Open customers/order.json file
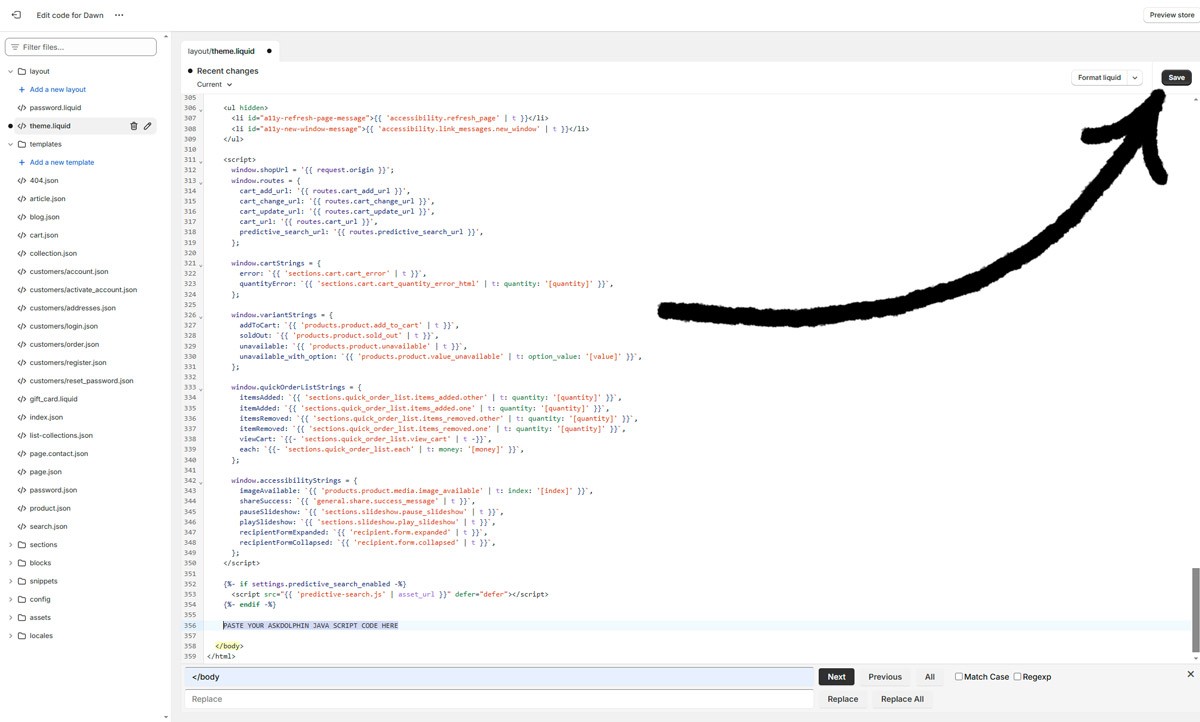This screenshot has width=1200, height=722. pyautogui.click(x=65, y=345)
